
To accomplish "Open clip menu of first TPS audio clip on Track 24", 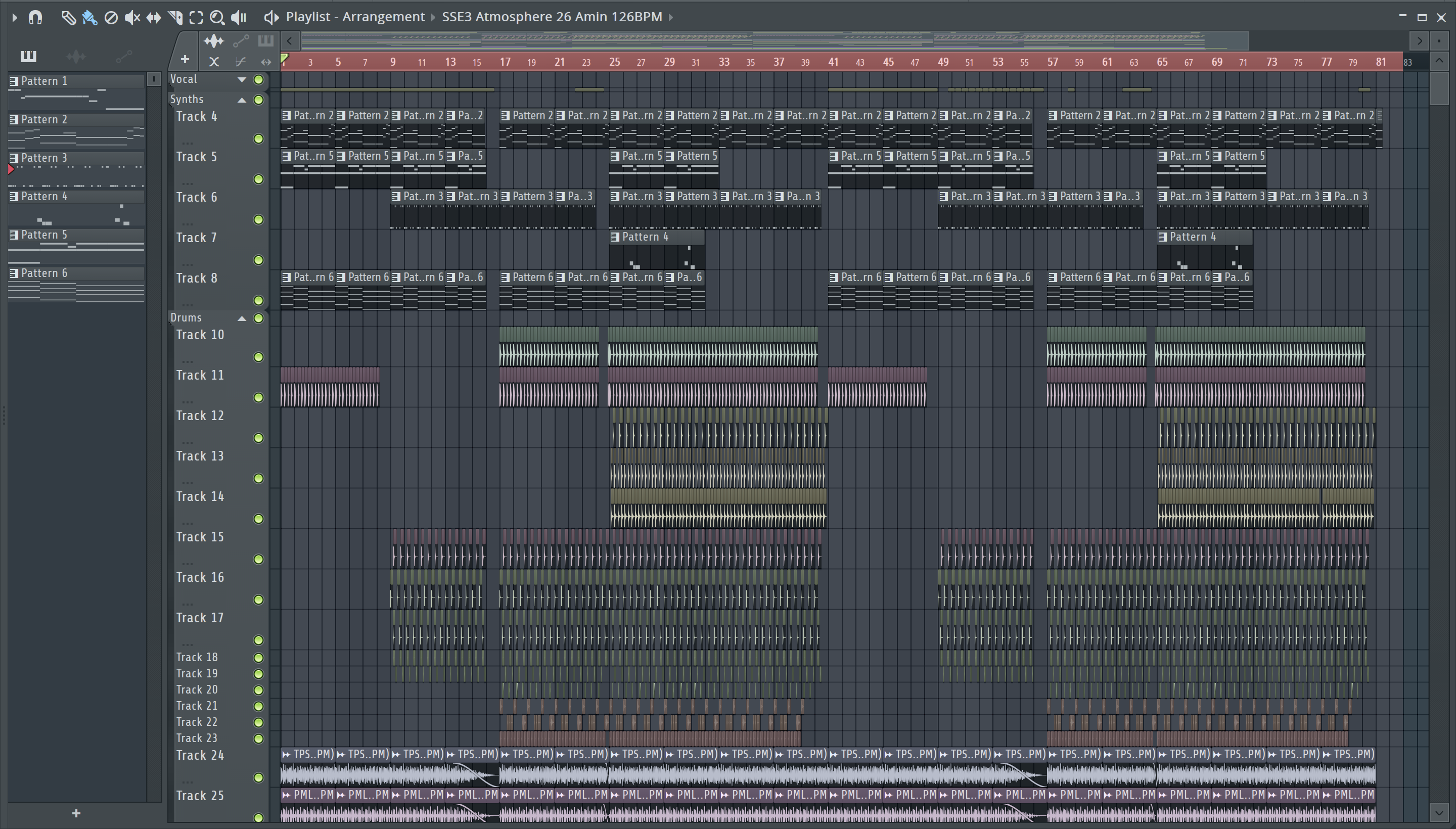I will coord(286,754).
